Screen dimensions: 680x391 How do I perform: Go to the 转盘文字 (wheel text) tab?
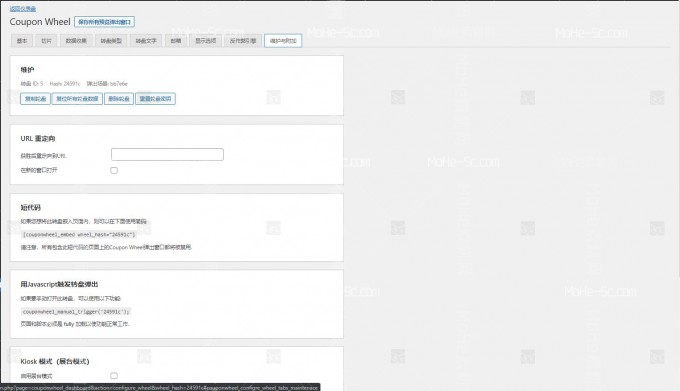(146, 41)
